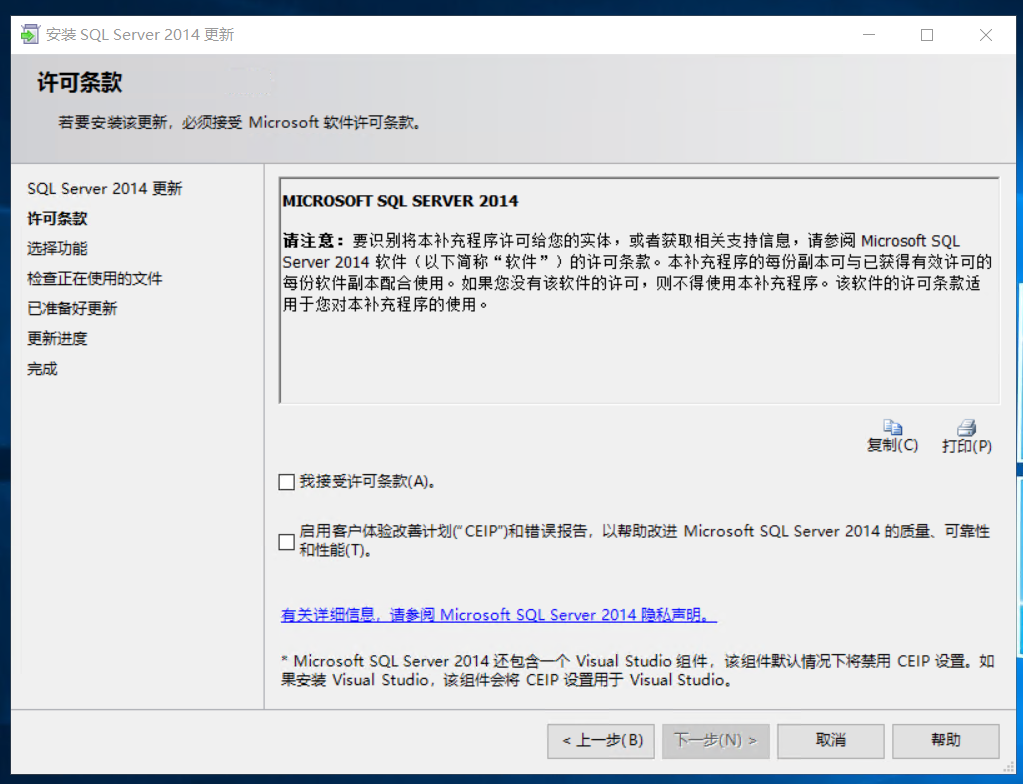Select the 选择功能 step in sidebar
This screenshot has width=1023, height=784.
tap(57, 249)
